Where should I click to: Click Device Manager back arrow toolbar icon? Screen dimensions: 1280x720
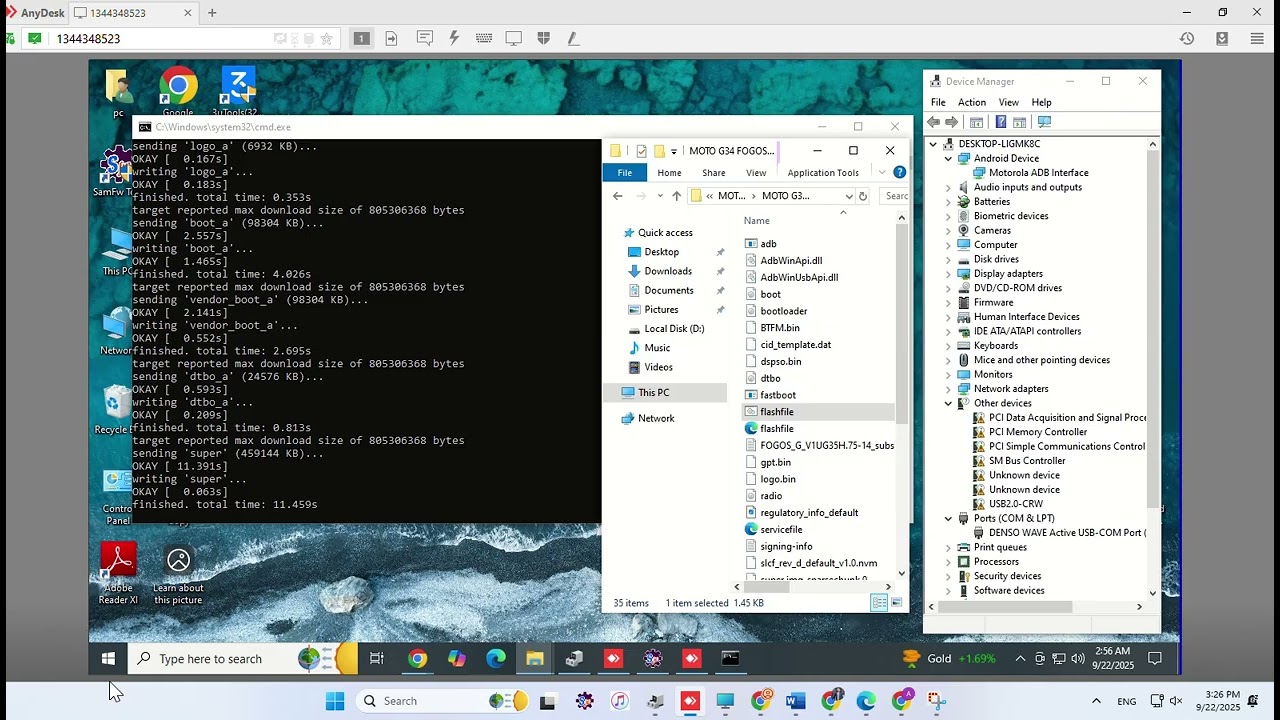click(934, 122)
